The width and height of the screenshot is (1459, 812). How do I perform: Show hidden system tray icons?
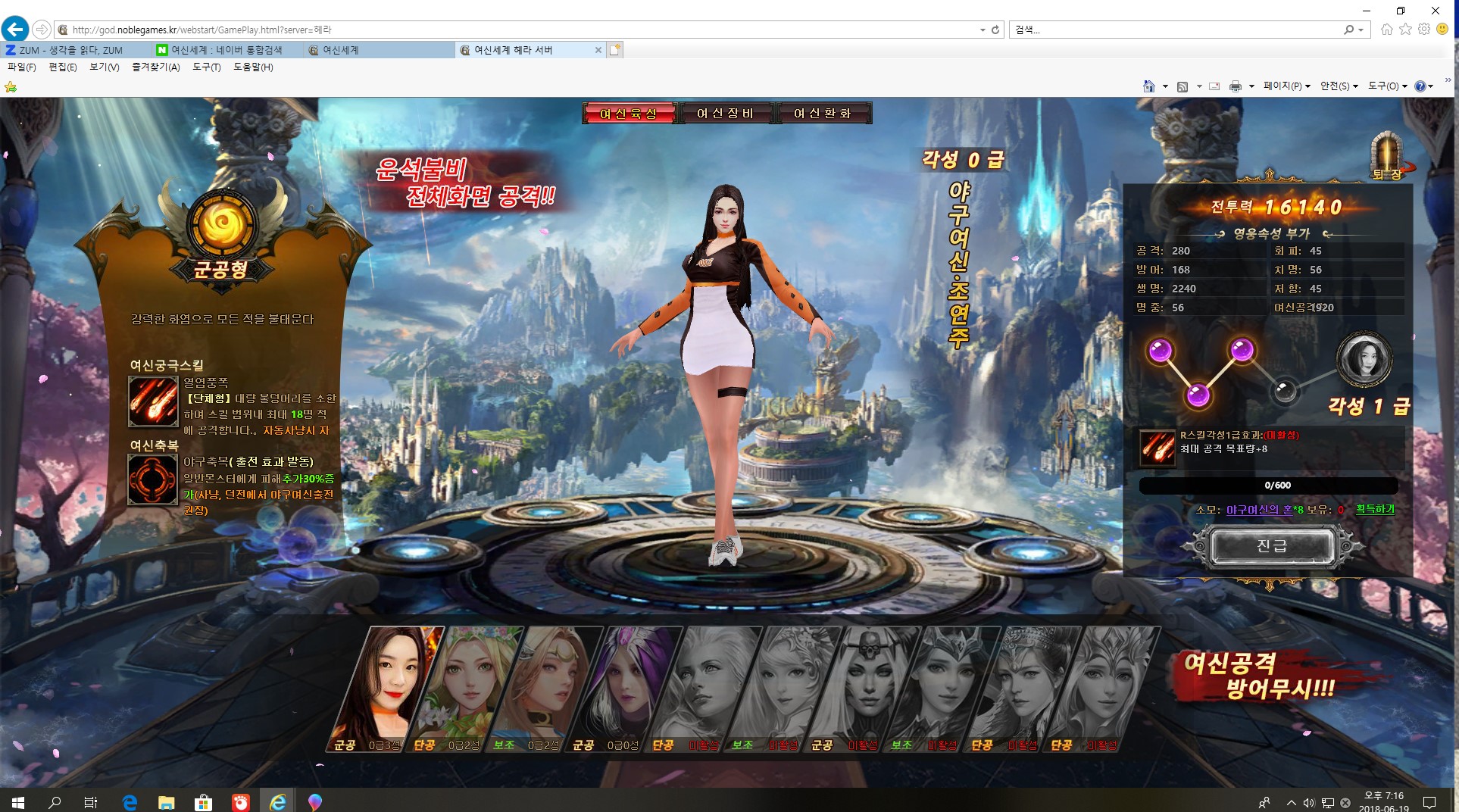pyautogui.click(x=1291, y=803)
